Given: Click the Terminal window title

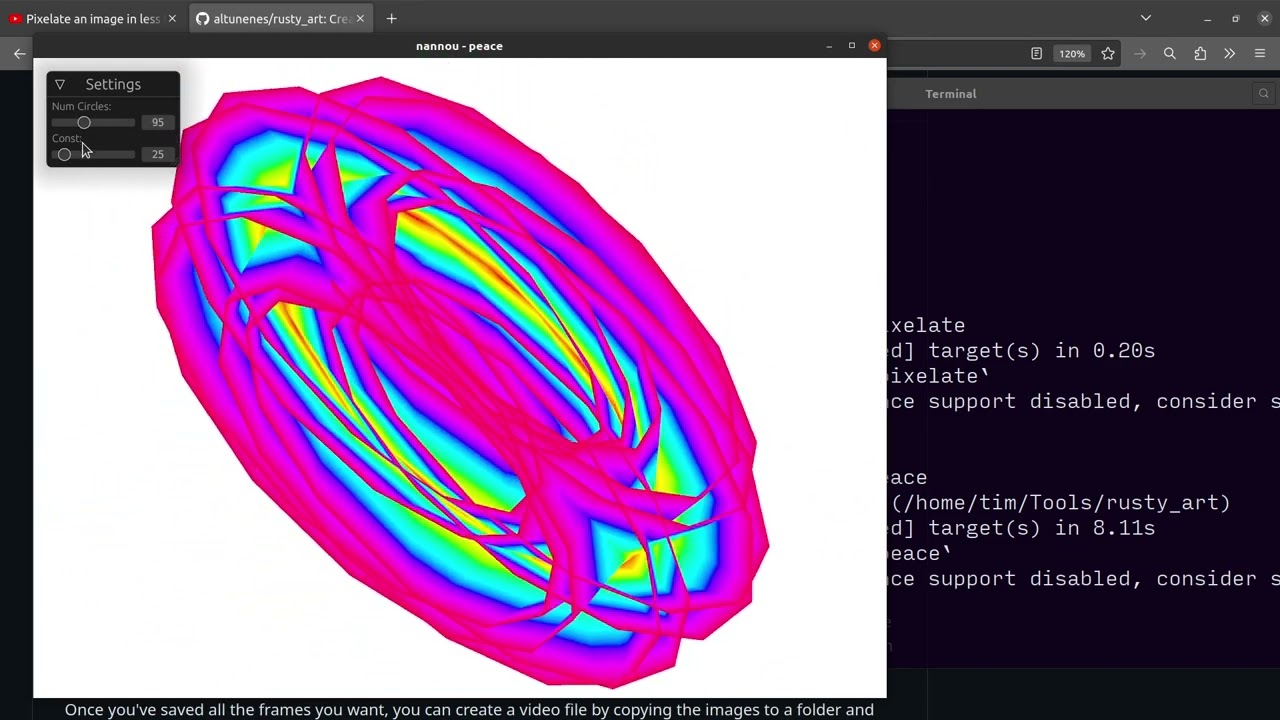Looking at the screenshot, I should (x=951, y=93).
